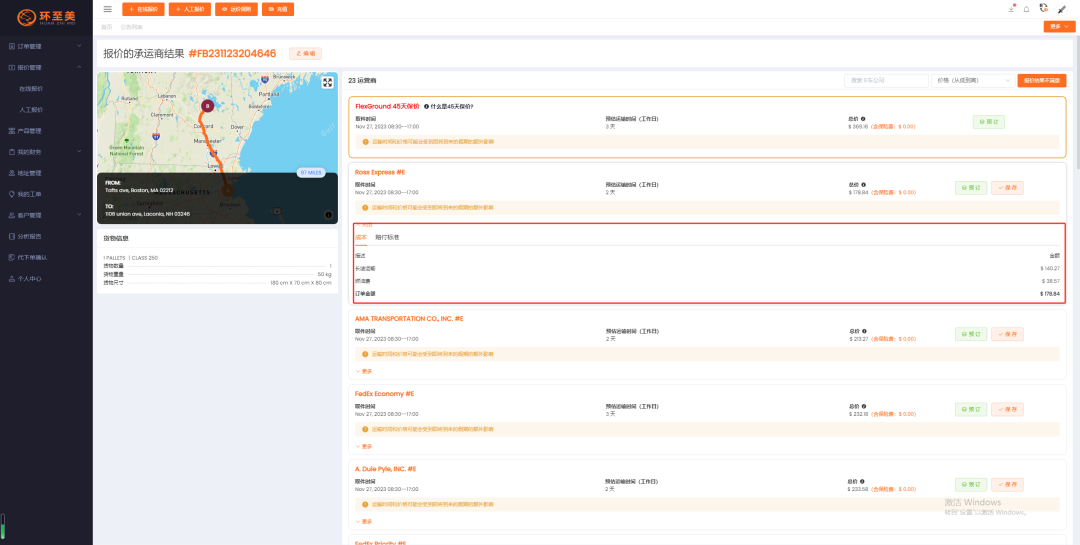1080x545 pixels.
Task: Click the quote number #FB231123204646
Action: click(x=232, y=54)
